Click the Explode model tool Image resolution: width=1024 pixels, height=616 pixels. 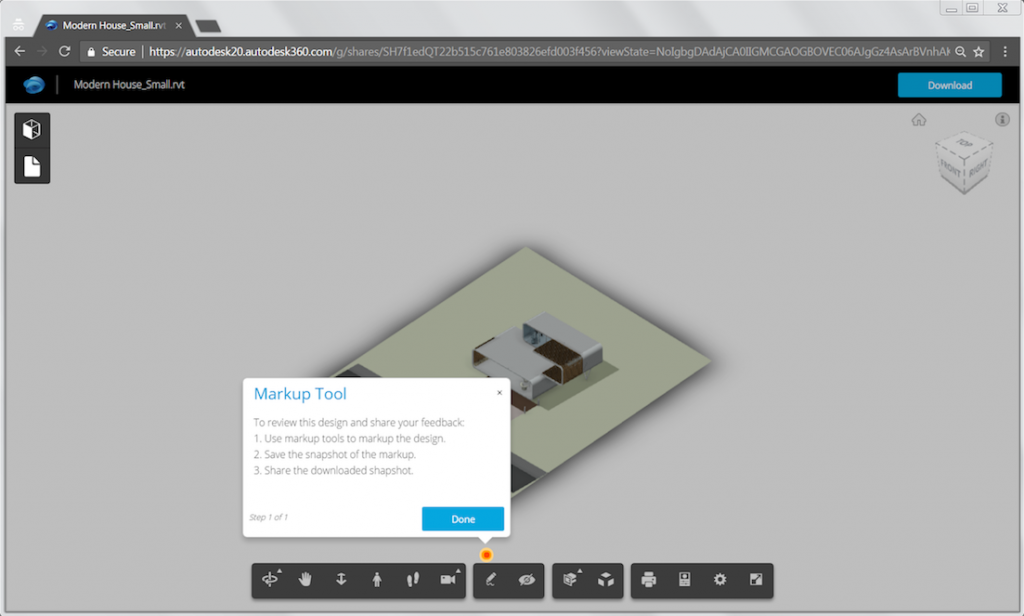pos(606,579)
